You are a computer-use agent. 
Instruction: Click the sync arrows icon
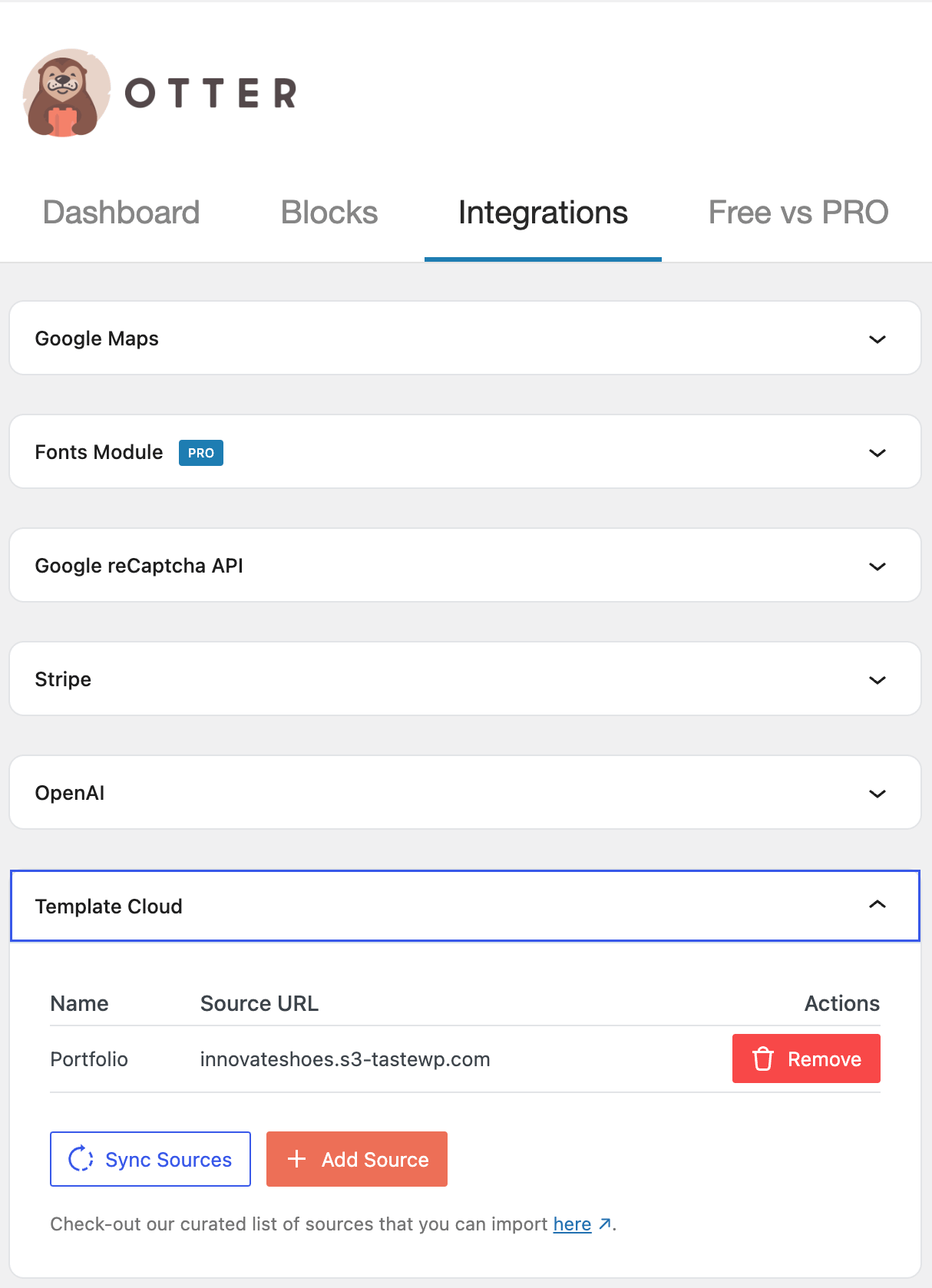pyautogui.click(x=81, y=1159)
